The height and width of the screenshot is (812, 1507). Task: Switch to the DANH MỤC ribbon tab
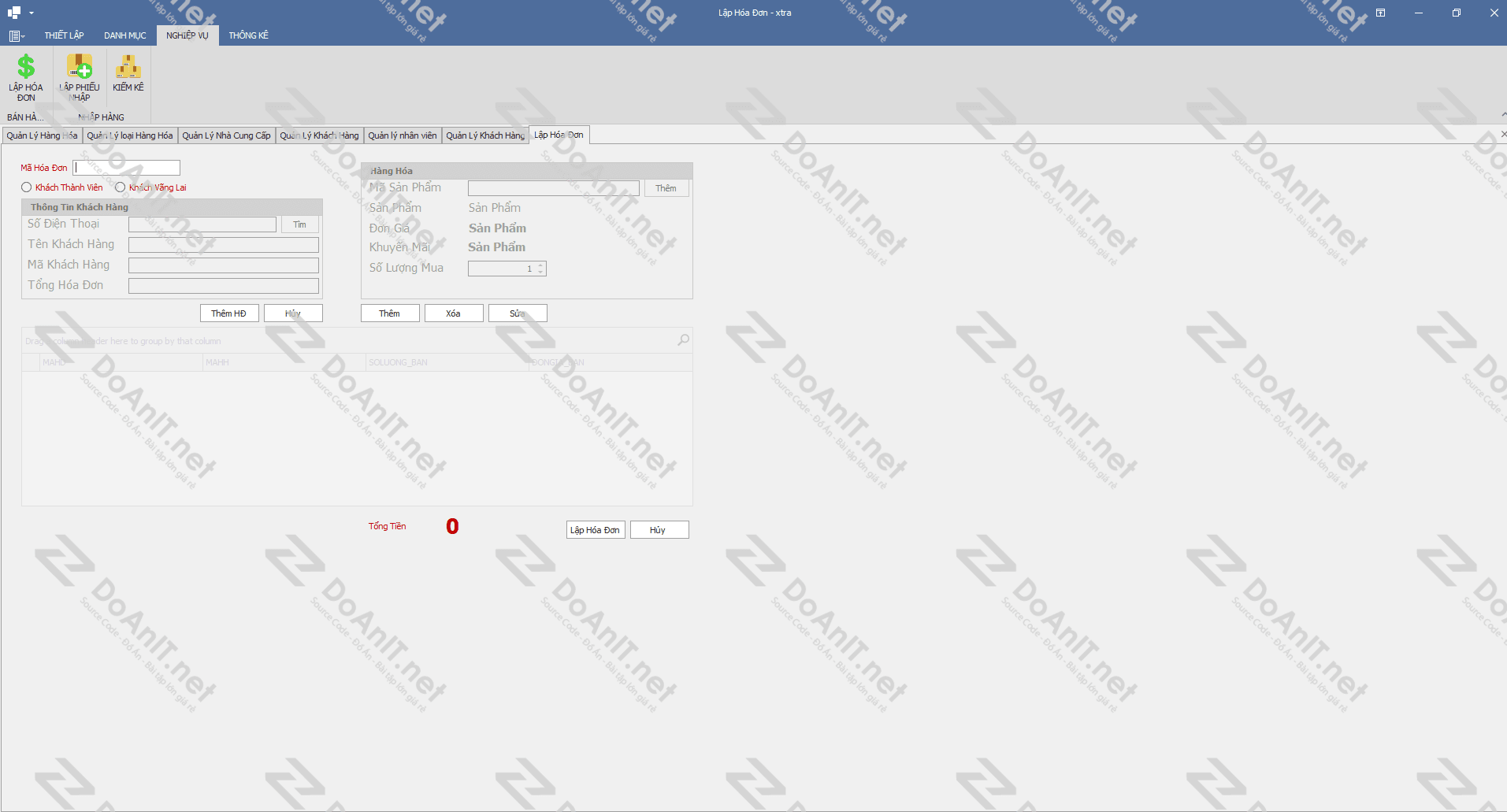[125, 35]
